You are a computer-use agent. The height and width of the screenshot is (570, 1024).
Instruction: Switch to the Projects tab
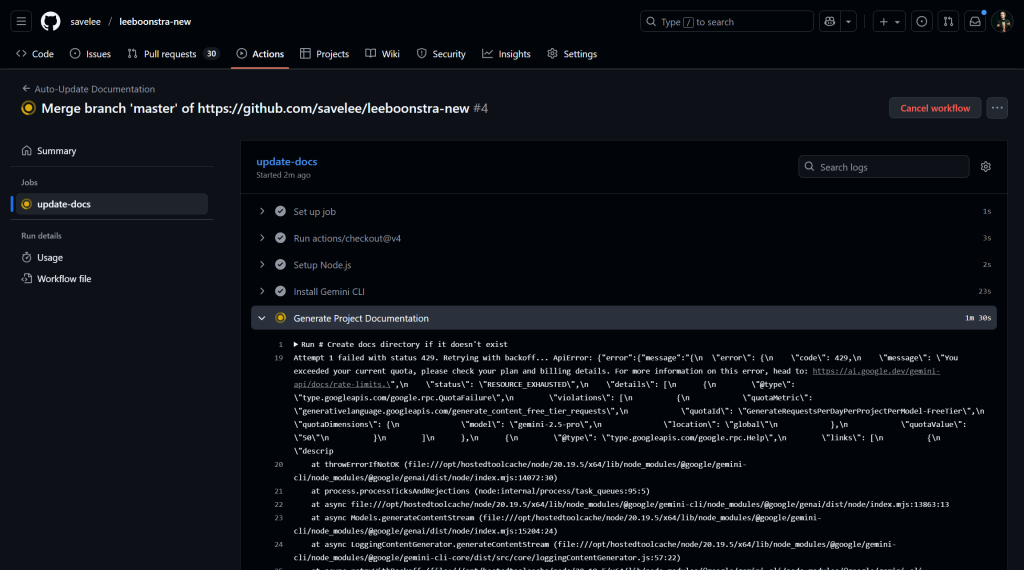[325, 54]
